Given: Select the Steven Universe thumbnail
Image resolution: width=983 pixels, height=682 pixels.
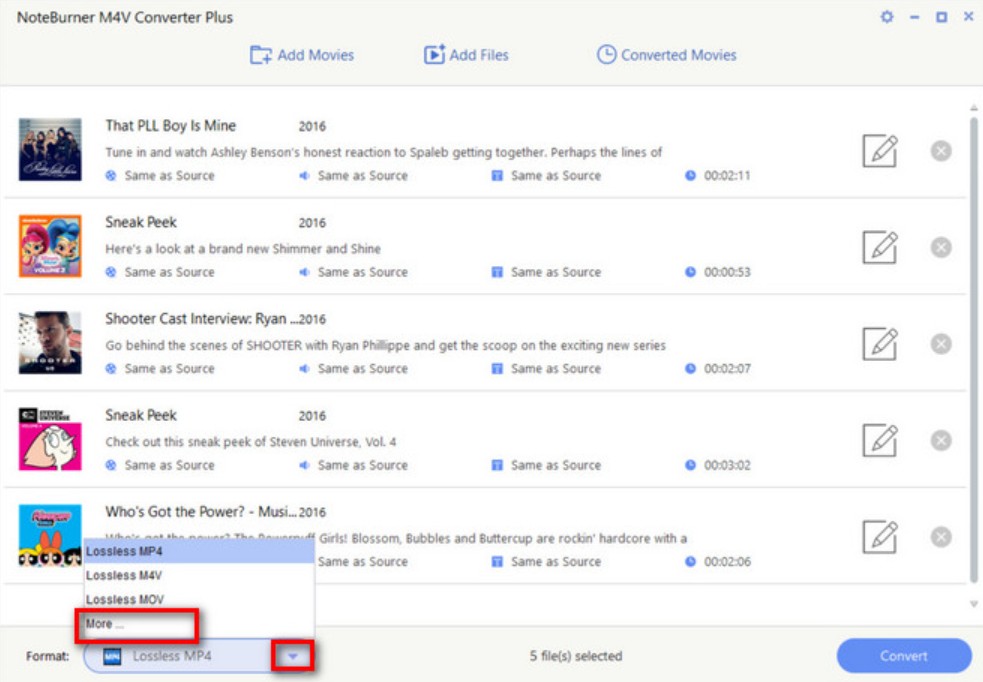Looking at the screenshot, I should point(50,439).
